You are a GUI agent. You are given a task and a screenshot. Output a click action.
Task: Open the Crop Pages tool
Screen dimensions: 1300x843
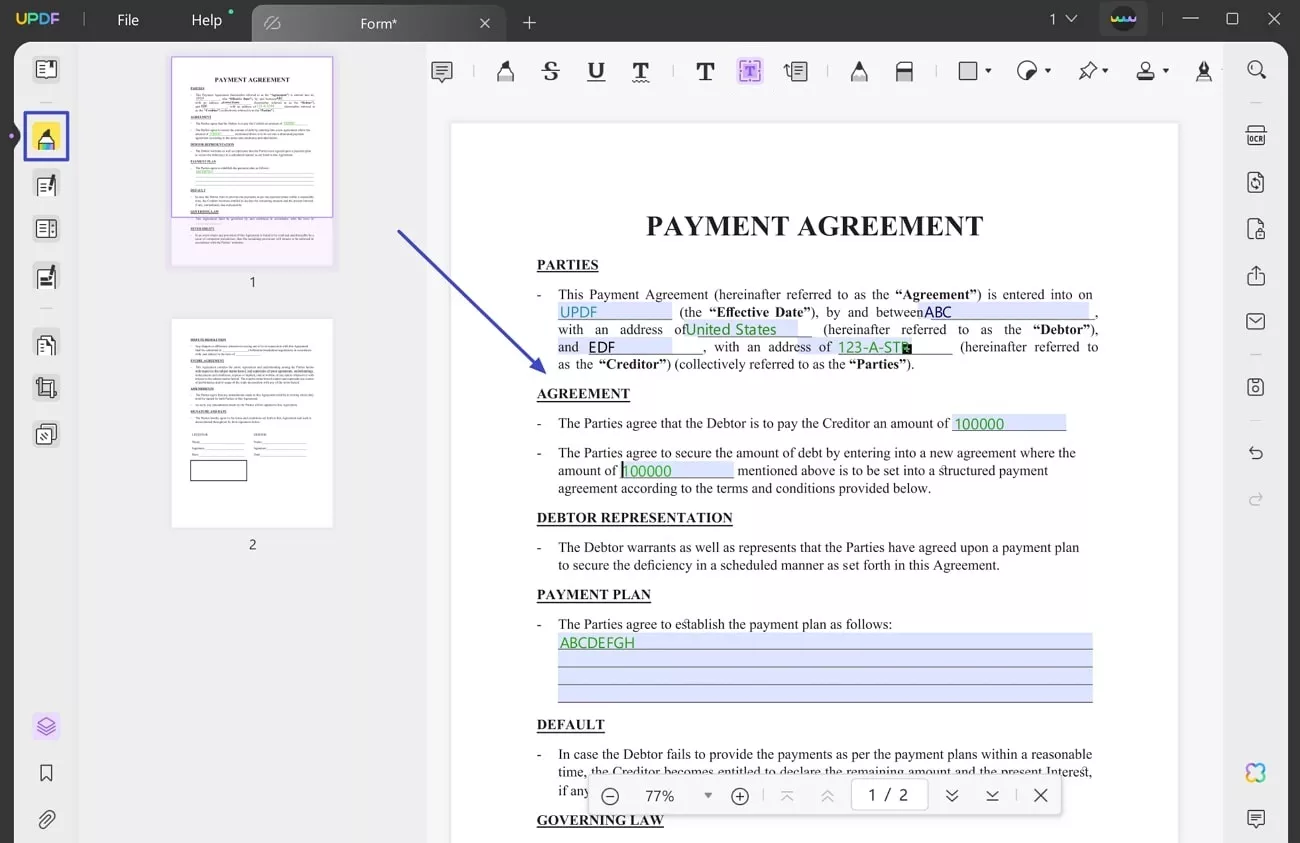[x=46, y=388]
